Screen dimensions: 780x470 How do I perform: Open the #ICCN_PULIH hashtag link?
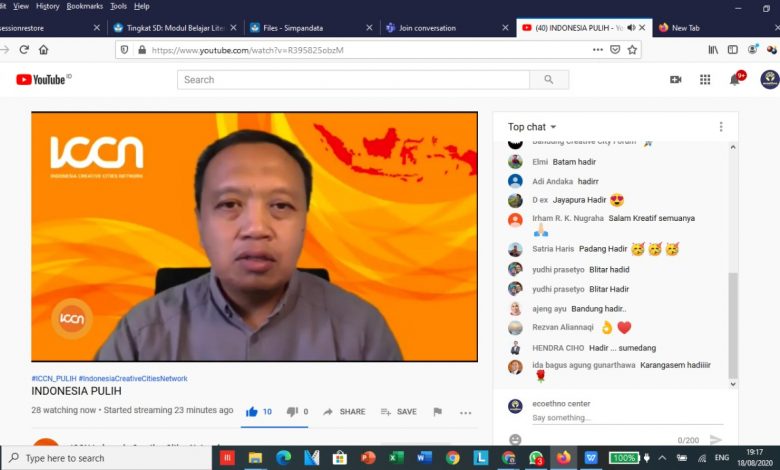(54, 378)
